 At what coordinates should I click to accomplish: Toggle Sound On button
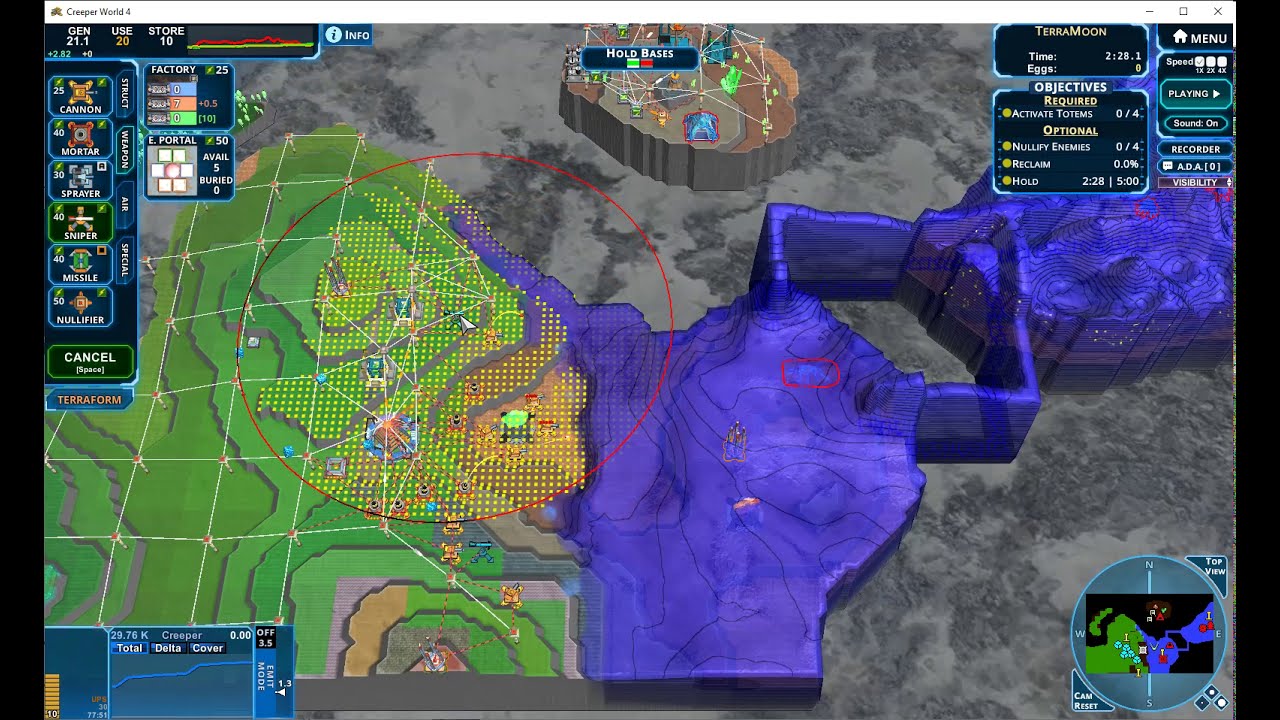coord(1196,123)
